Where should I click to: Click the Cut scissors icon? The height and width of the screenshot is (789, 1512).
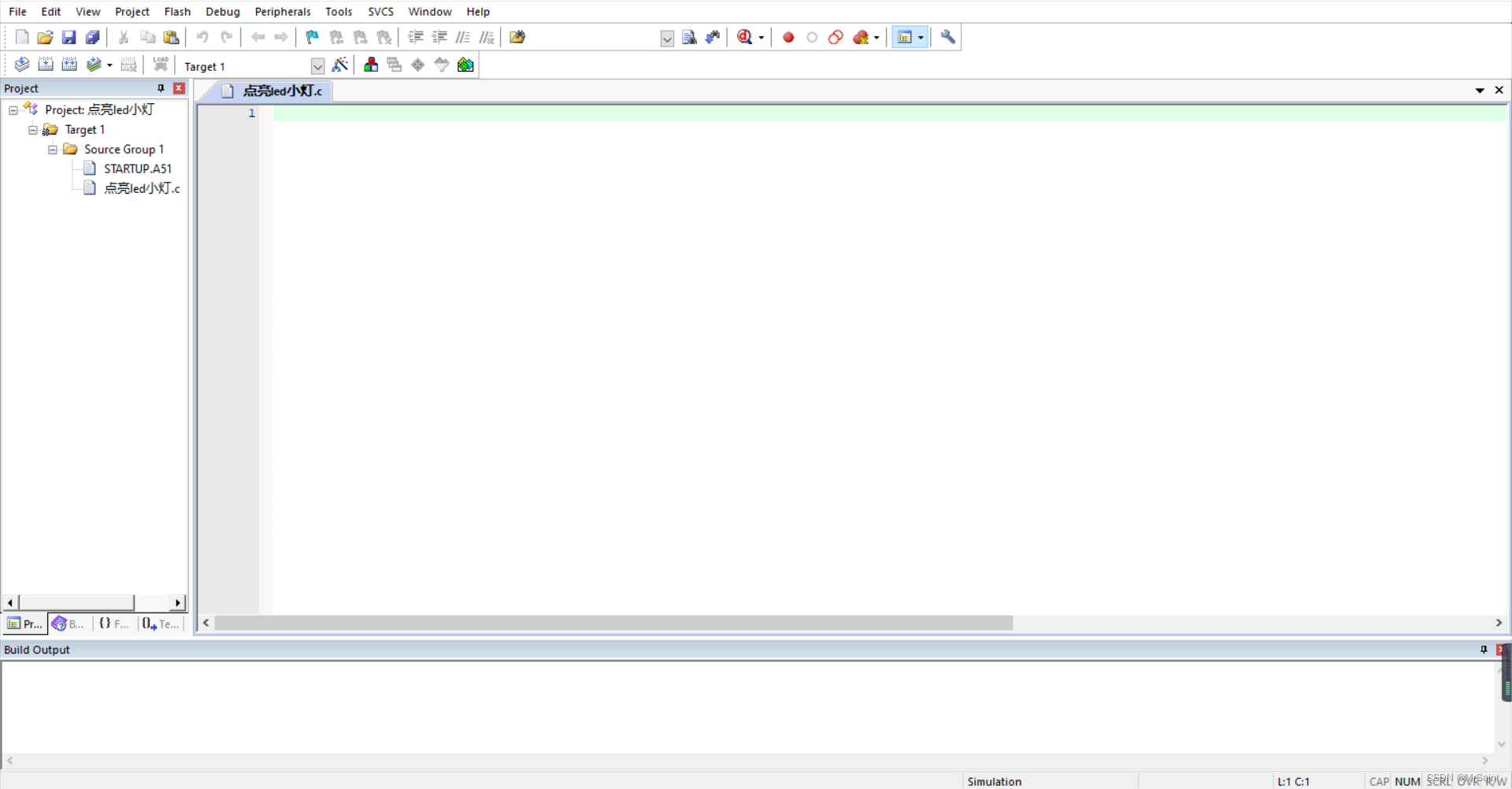coord(124,37)
